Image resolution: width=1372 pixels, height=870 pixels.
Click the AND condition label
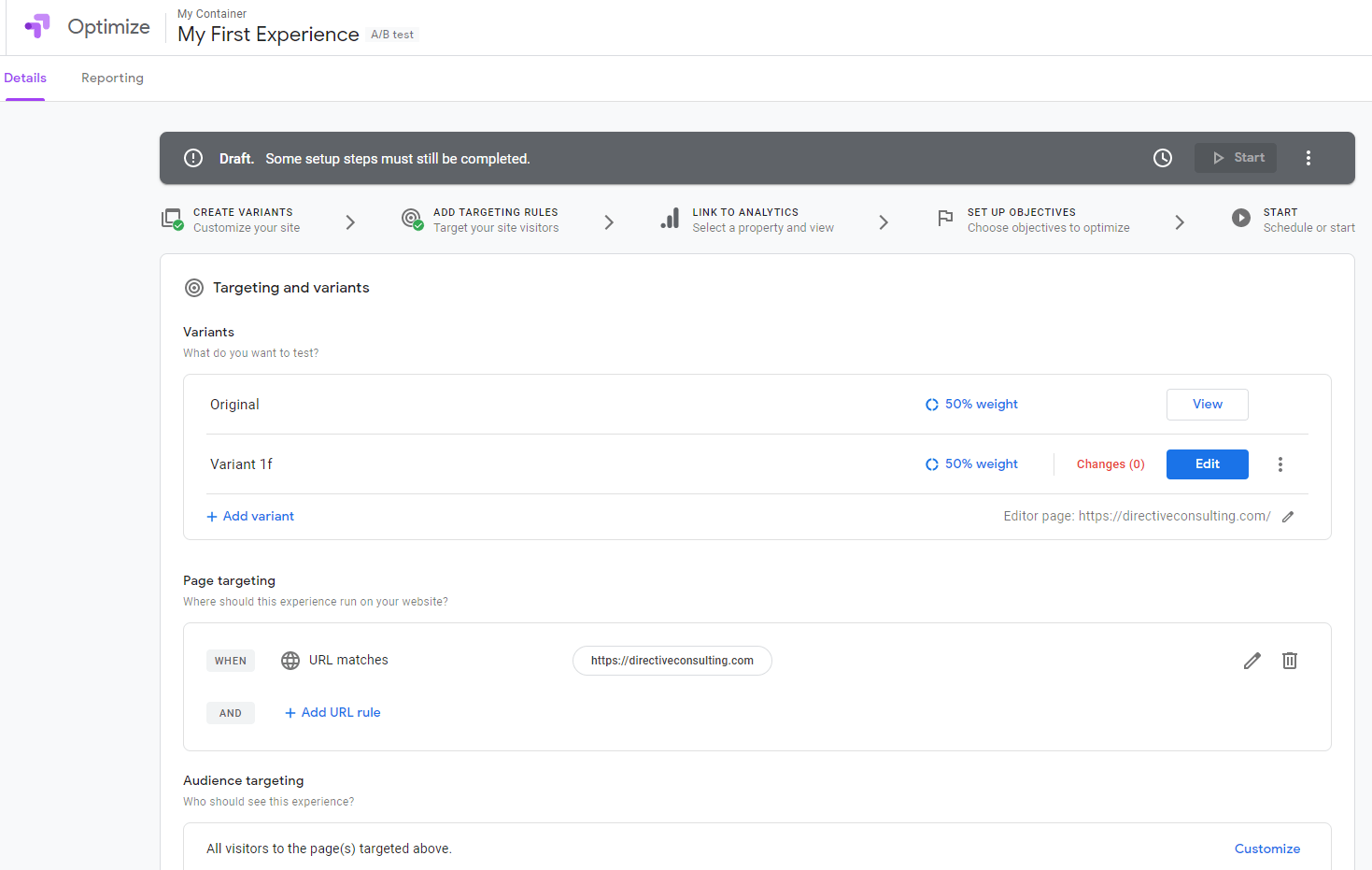[231, 713]
